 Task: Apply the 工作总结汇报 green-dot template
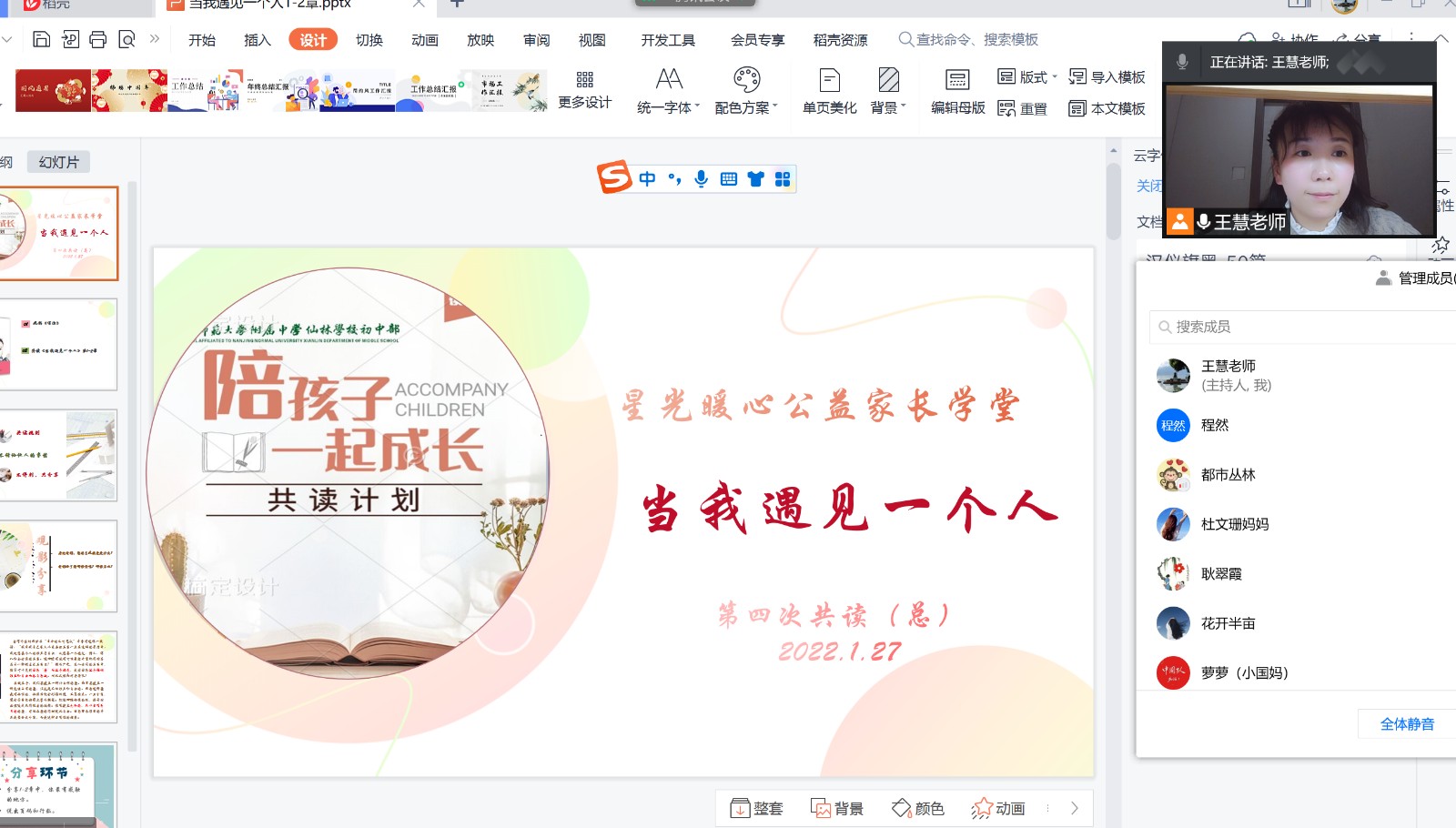click(433, 90)
